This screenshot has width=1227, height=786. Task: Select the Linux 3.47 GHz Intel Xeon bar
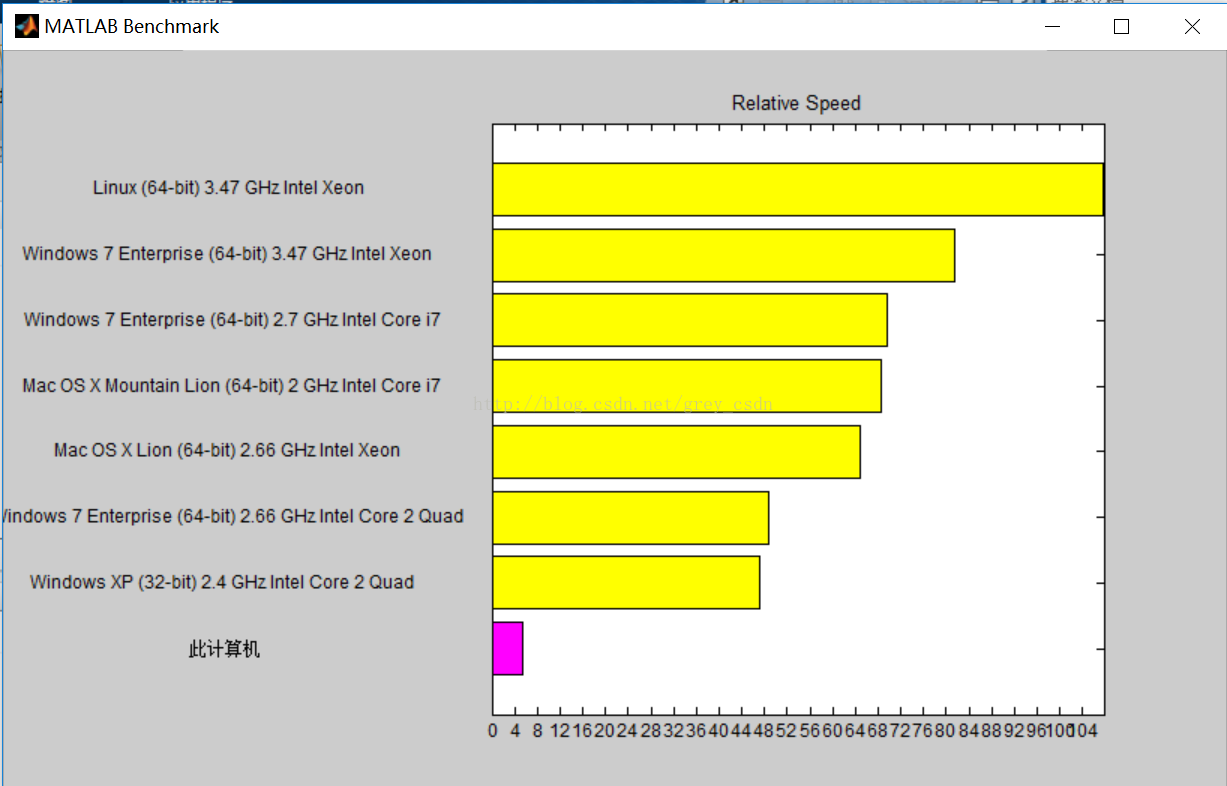pos(798,189)
